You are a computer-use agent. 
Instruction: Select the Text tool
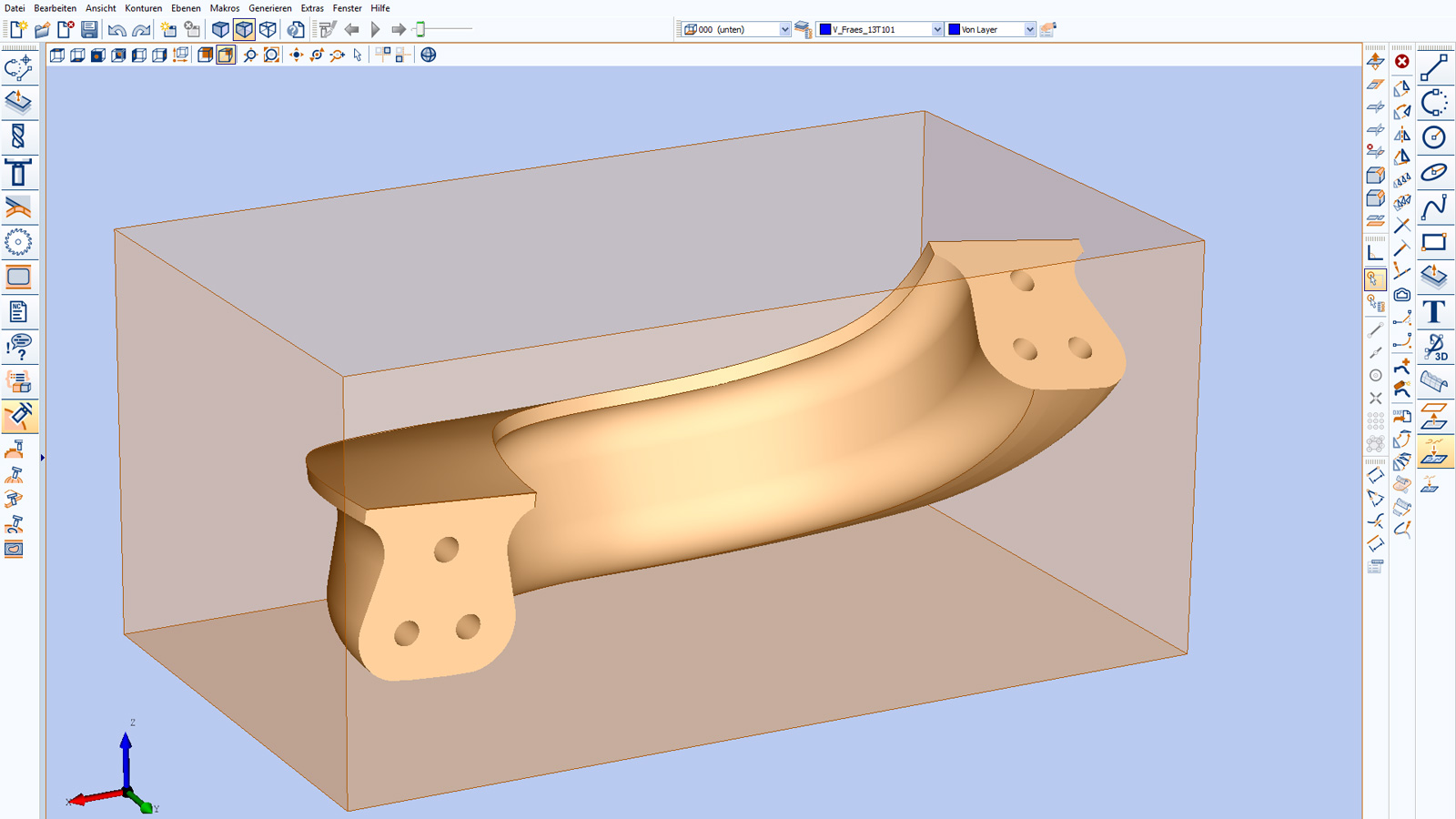pos(1434,312)
